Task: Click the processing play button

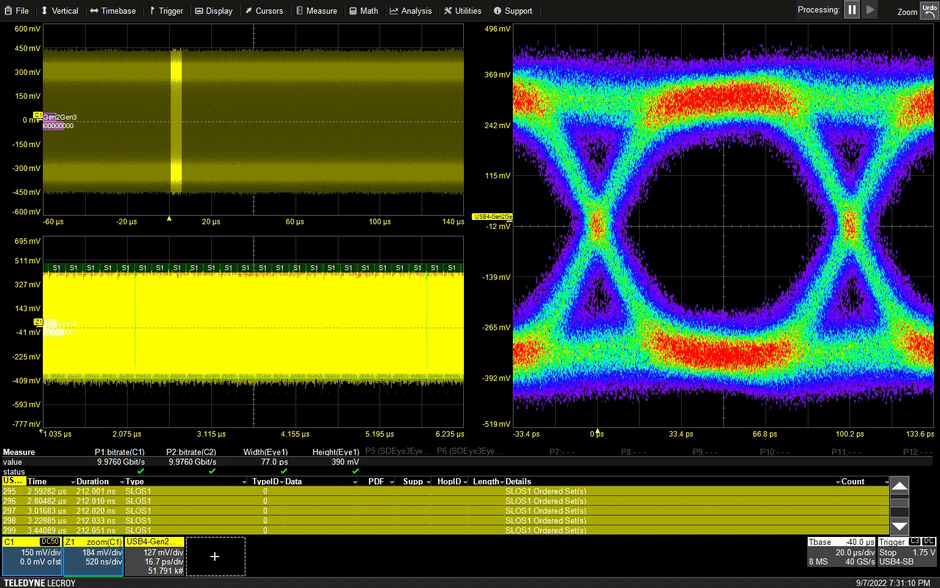Action: pos(870,10)
